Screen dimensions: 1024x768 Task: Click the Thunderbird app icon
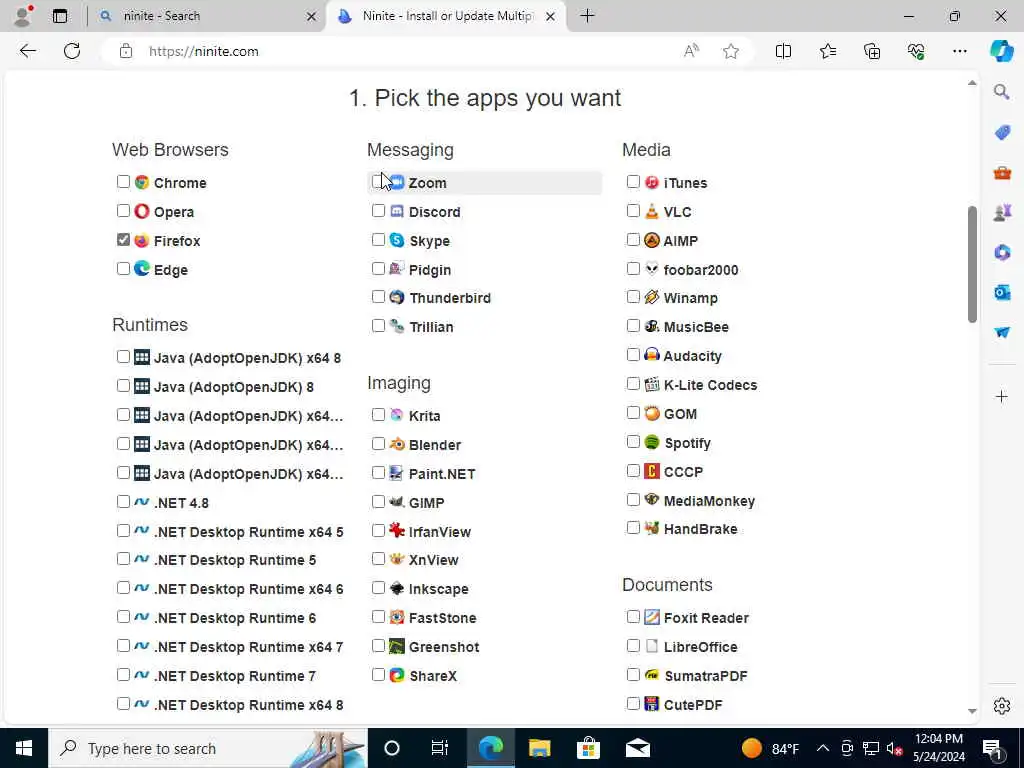click(397, 297)
